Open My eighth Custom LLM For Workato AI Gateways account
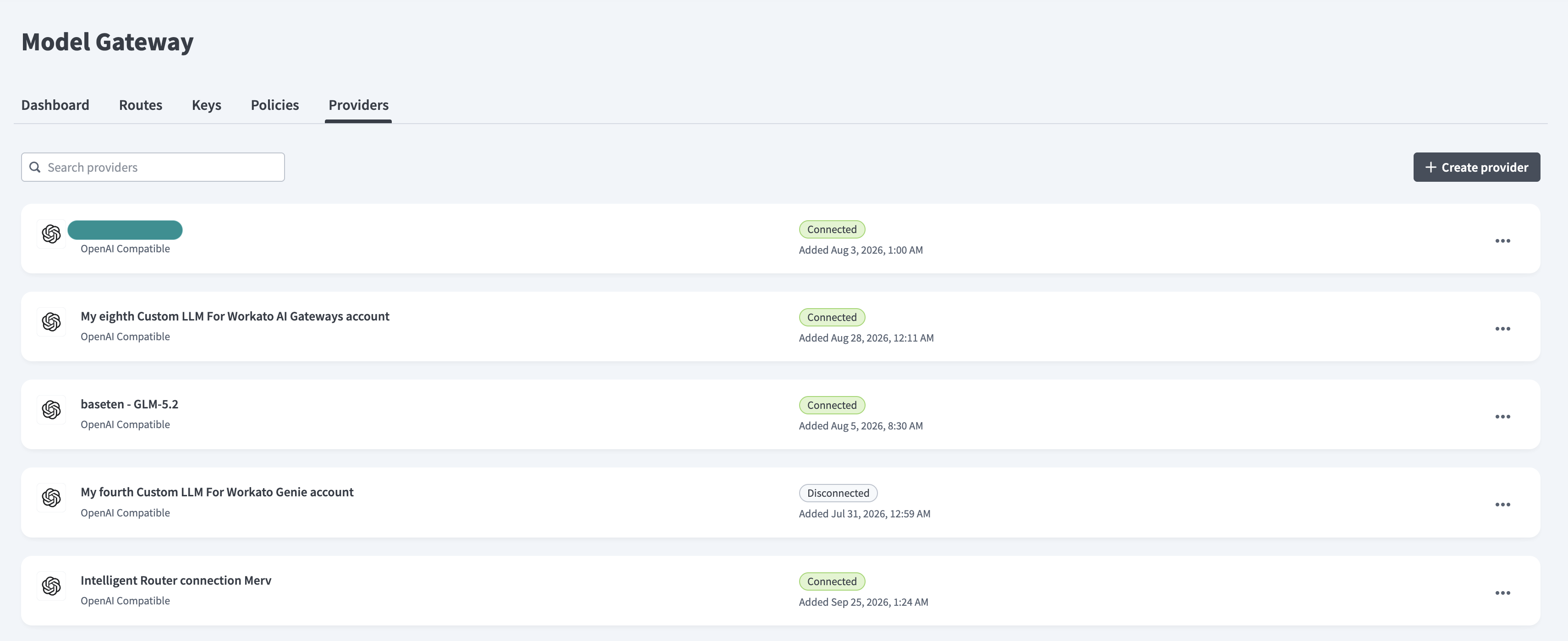Viewport: 1568px width, 641px height. pyautogui.click(x=235, y=316)
